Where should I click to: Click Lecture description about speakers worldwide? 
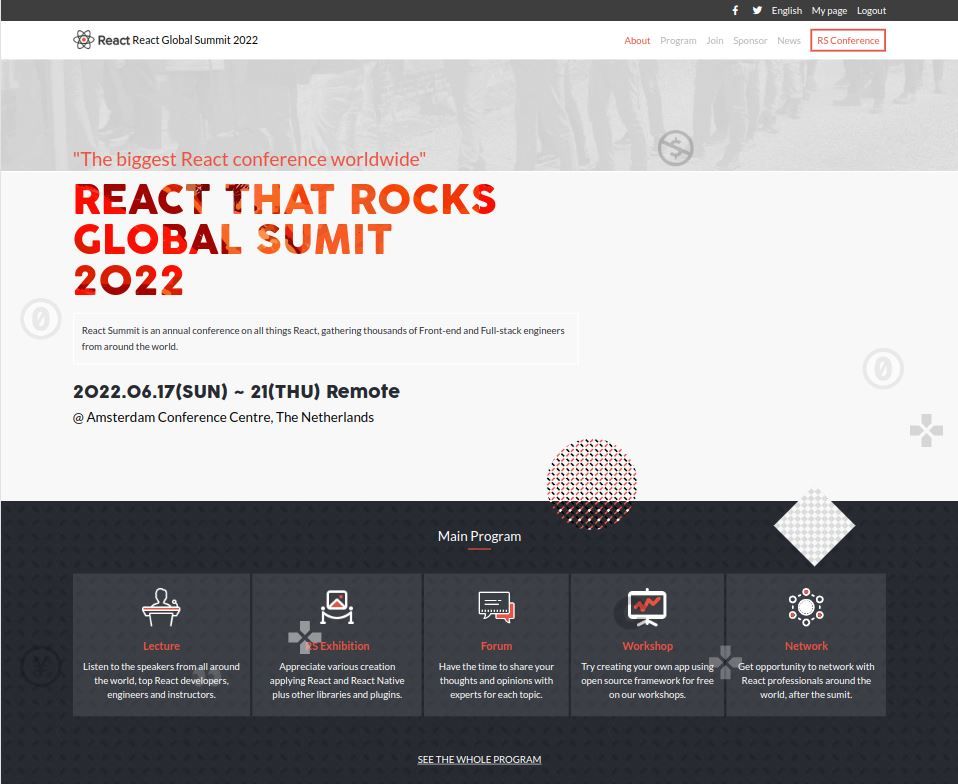[161, 680]
